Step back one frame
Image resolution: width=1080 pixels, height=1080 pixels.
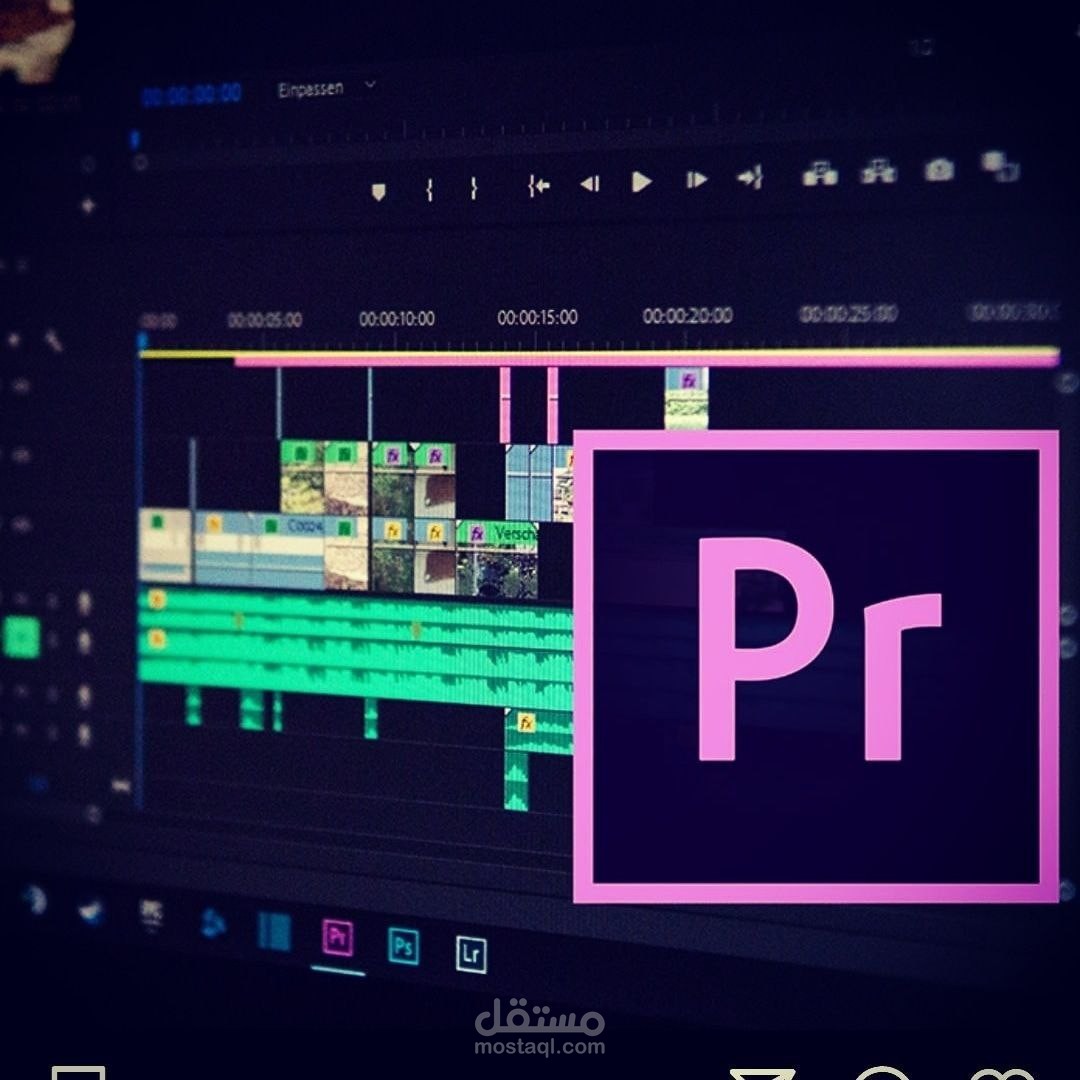coord(590,183)
